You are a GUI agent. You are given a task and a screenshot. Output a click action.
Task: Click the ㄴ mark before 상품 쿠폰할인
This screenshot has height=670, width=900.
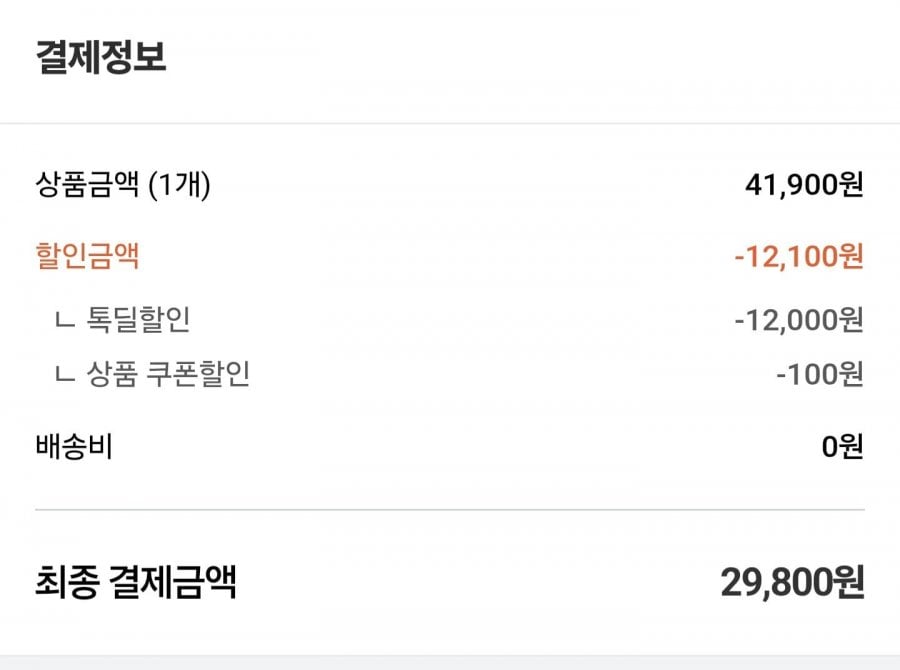tap(65, 376)
